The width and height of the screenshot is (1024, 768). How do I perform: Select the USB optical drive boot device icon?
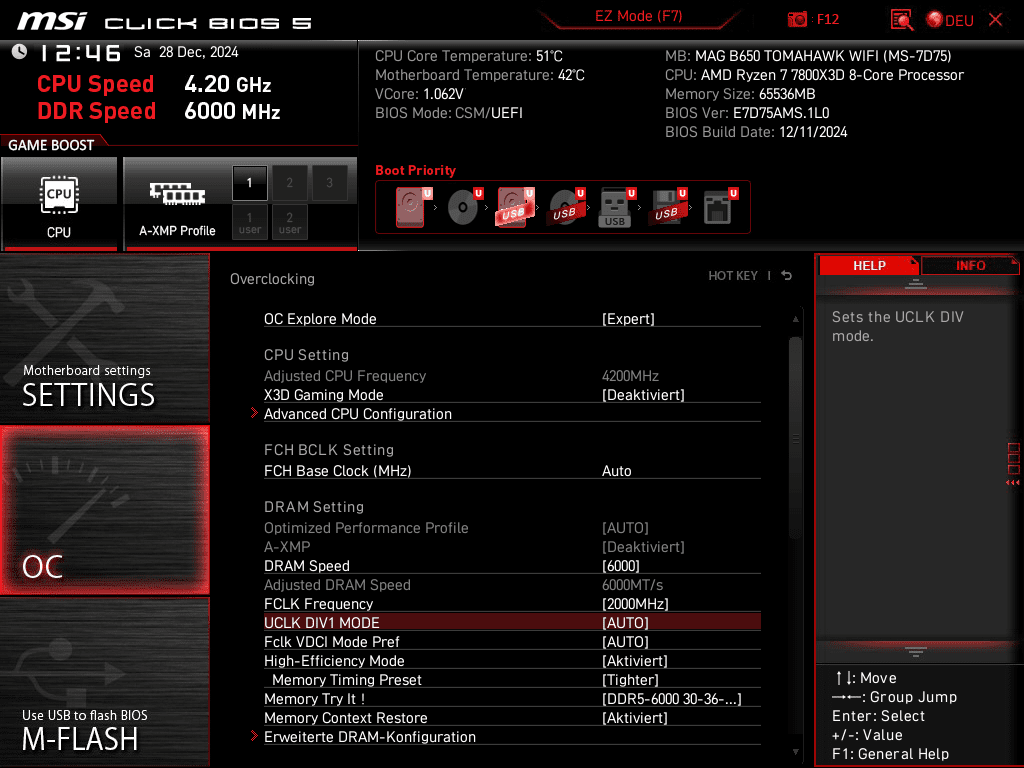[566, 207]
